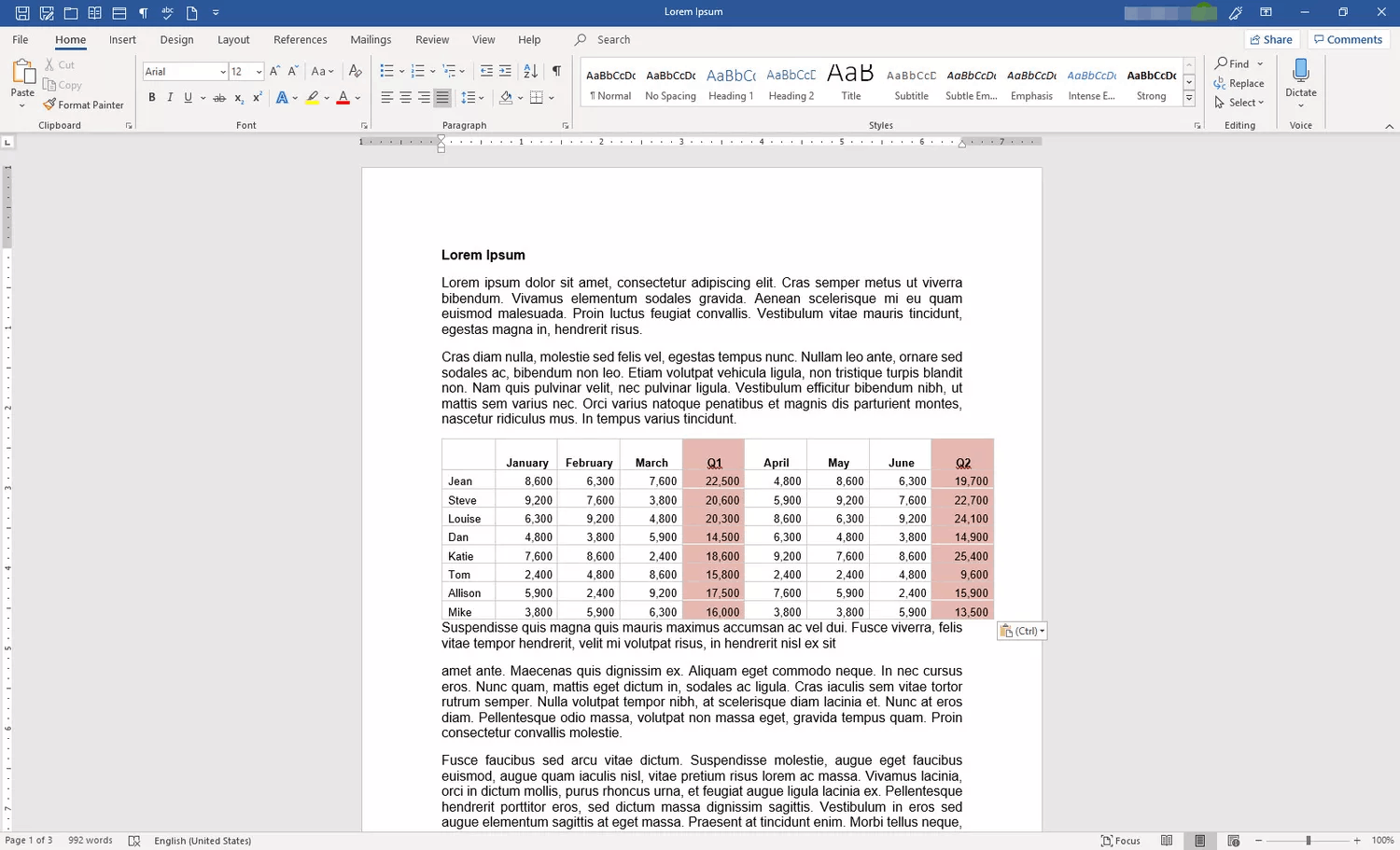The width and height of the screenshot is (1400, 850).
Task: Open the paste options (Ctrl) popup near table
Action: 1021,631
